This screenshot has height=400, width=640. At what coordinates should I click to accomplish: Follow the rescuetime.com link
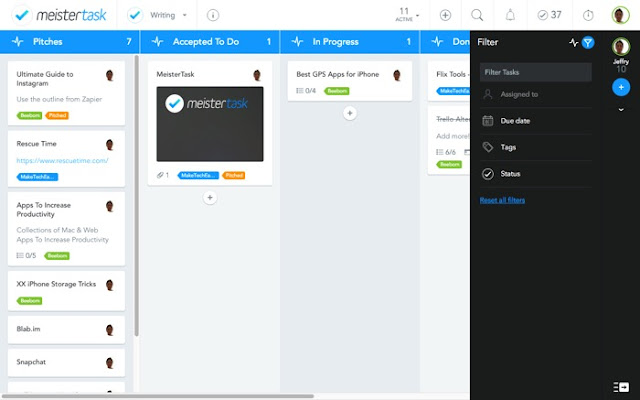pyautogui.click(x=62, y=160)
